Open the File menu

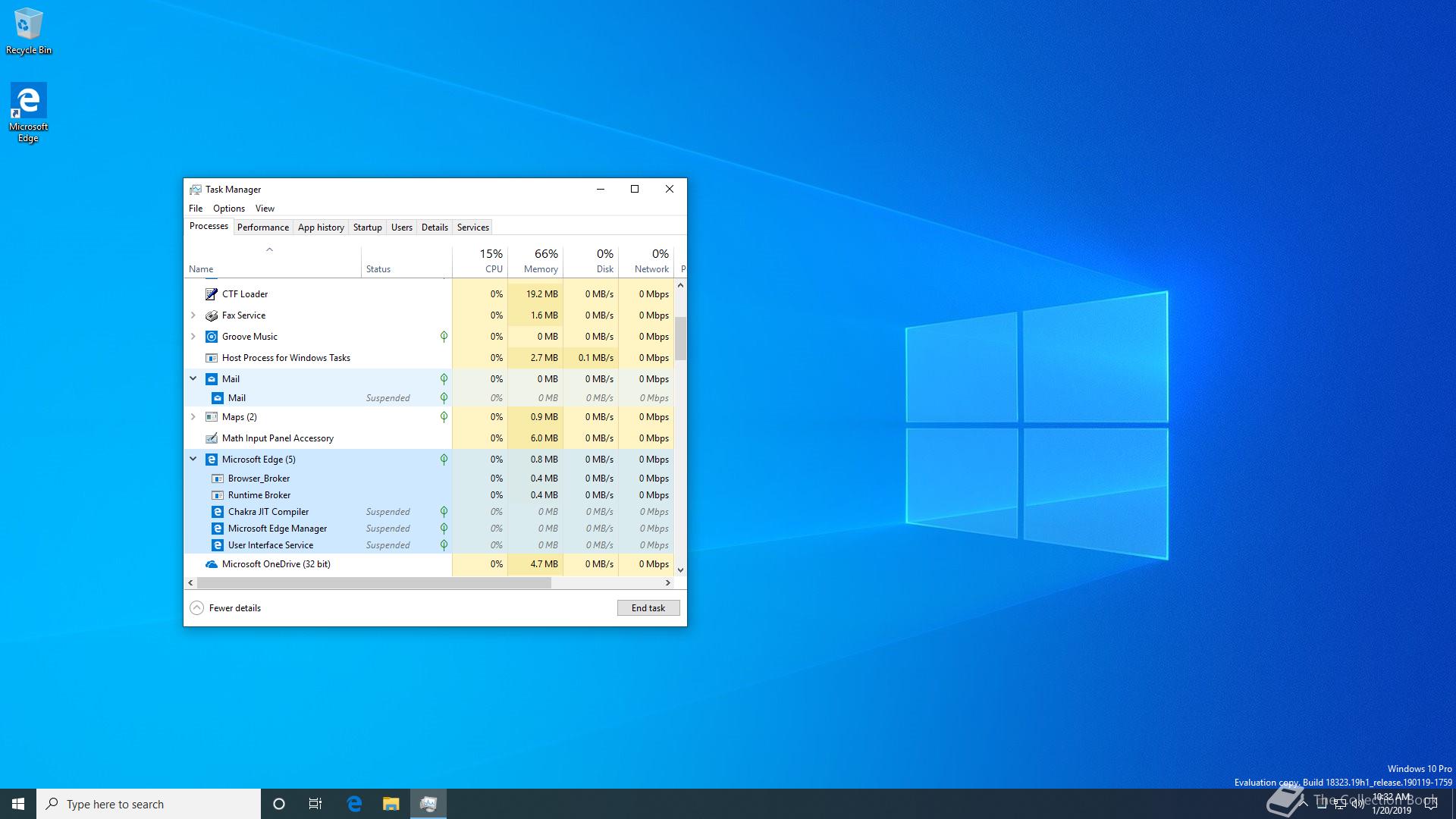196,209
